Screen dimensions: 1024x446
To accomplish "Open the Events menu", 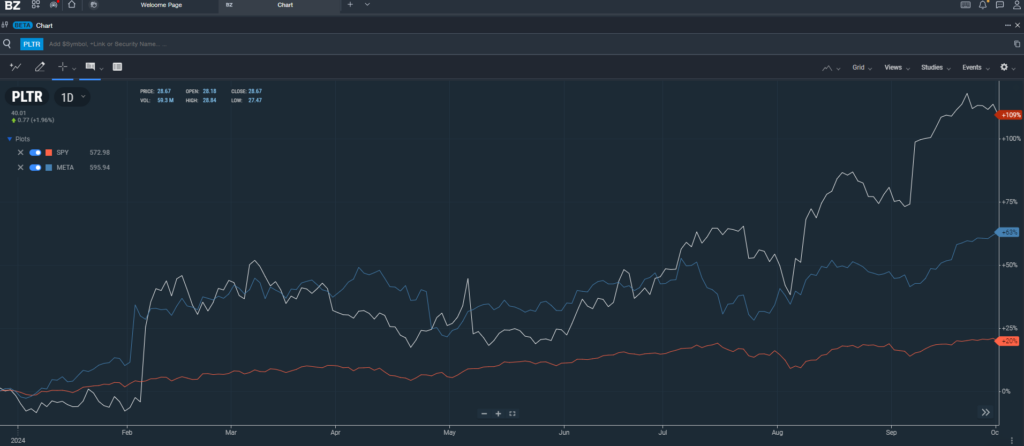I will [x=974, y=67].
